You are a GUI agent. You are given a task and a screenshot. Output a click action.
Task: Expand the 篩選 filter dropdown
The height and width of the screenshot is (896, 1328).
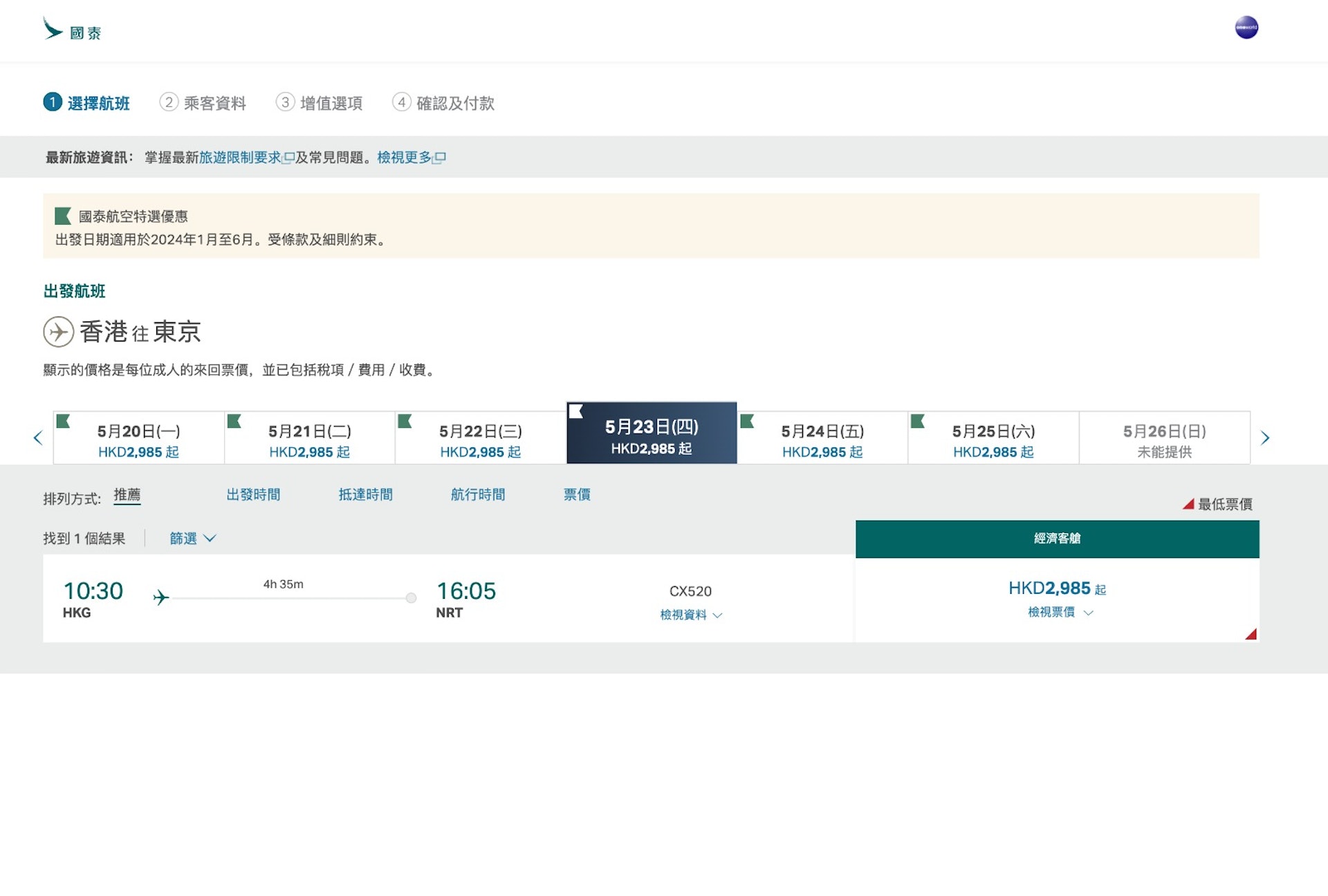click(193, 538)
